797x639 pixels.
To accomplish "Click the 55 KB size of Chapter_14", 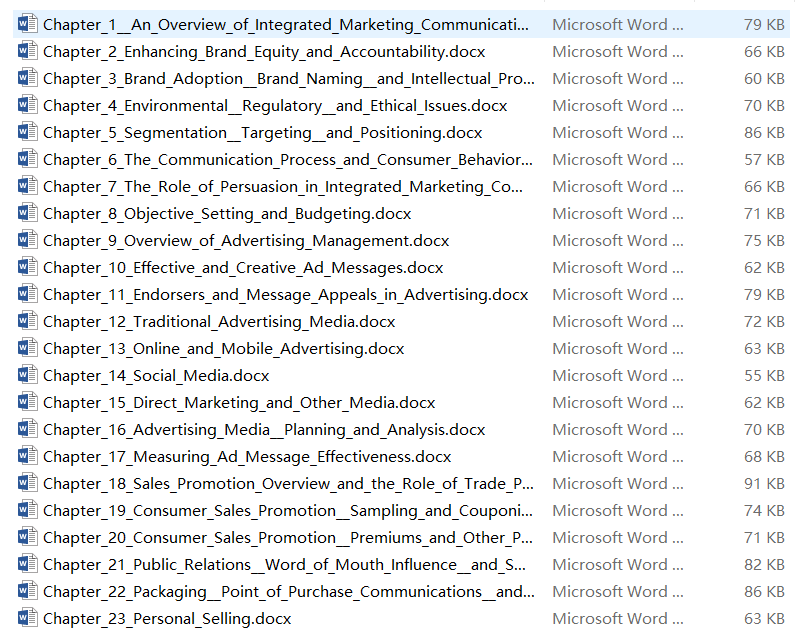I will click(x=764, y=375).
